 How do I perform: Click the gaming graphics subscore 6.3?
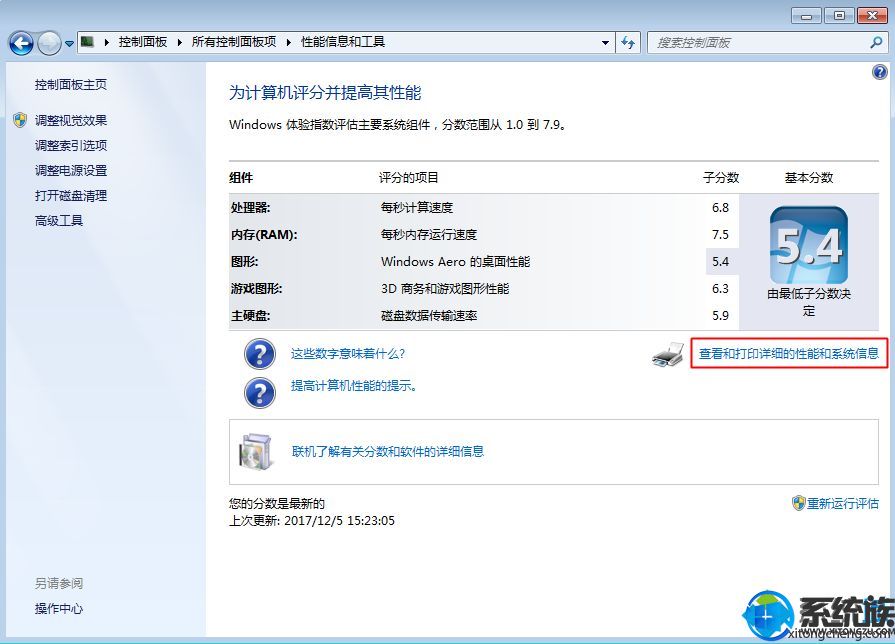point(720,289)
